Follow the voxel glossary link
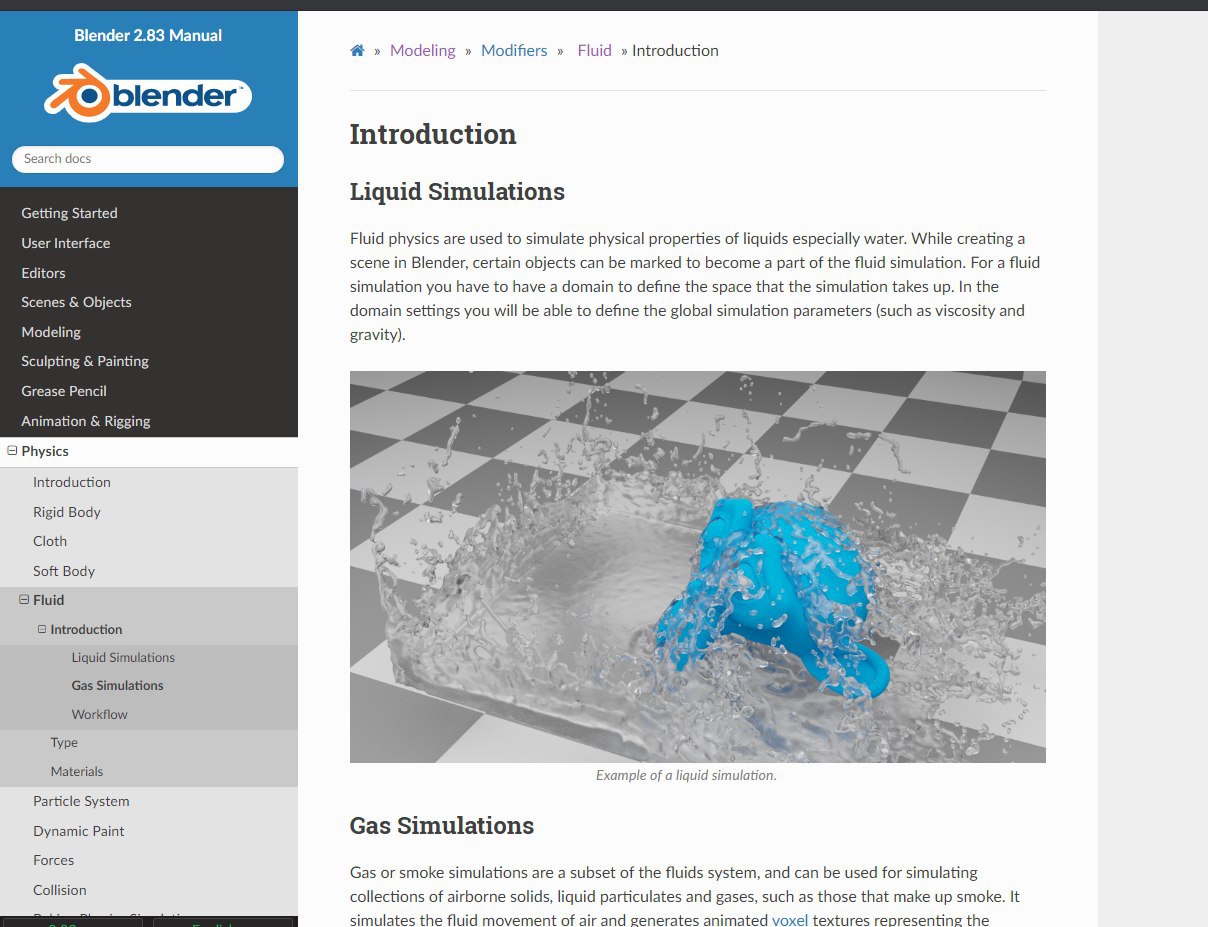The height and width of the screenshot is (927, 1208). [790, 920]
